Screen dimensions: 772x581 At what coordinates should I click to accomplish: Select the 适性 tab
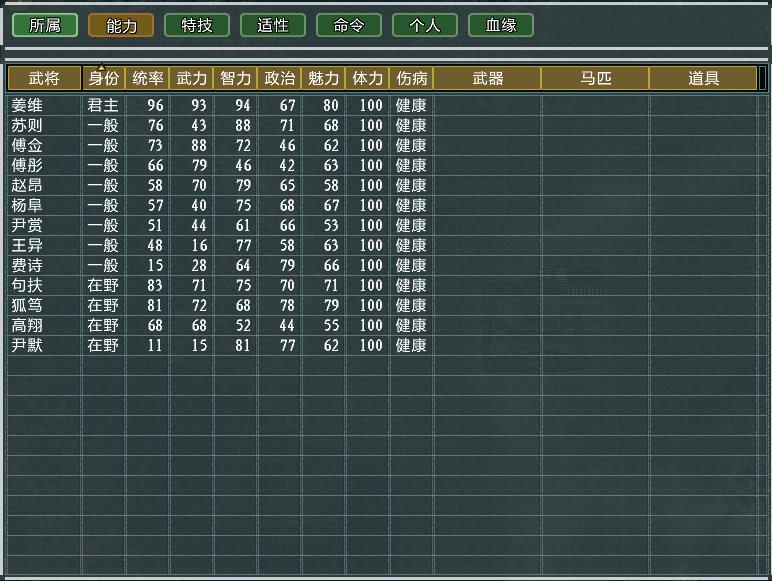pos(273,25)
